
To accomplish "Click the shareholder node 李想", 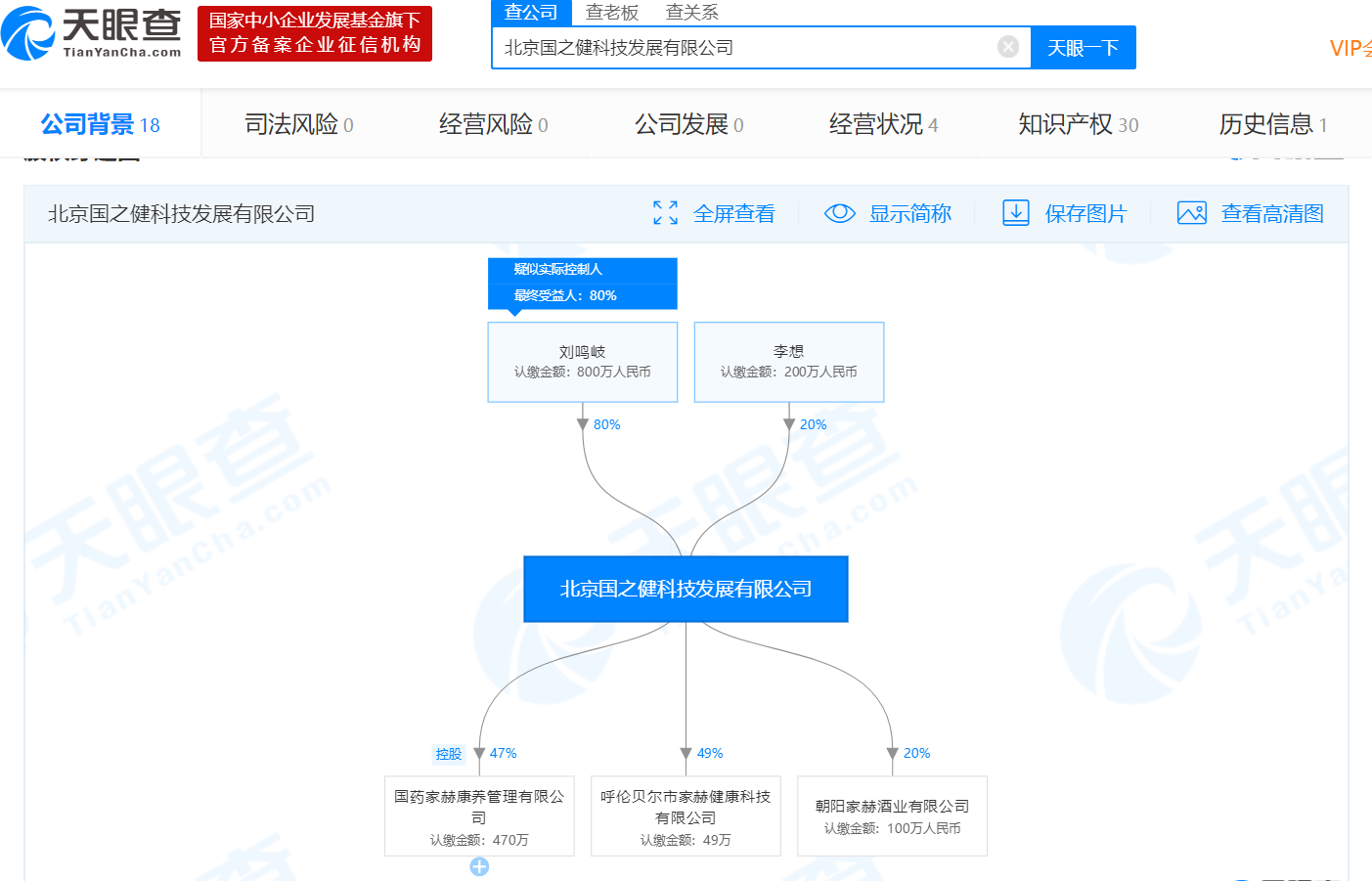I will coord(788,362).
